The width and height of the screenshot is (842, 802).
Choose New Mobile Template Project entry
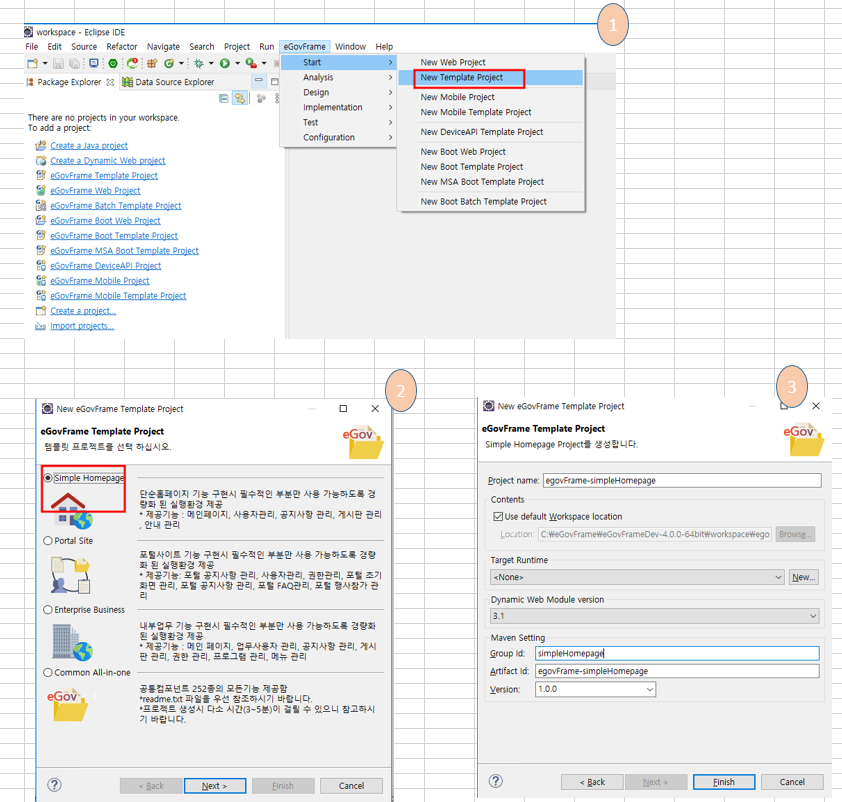coord(490,112)
